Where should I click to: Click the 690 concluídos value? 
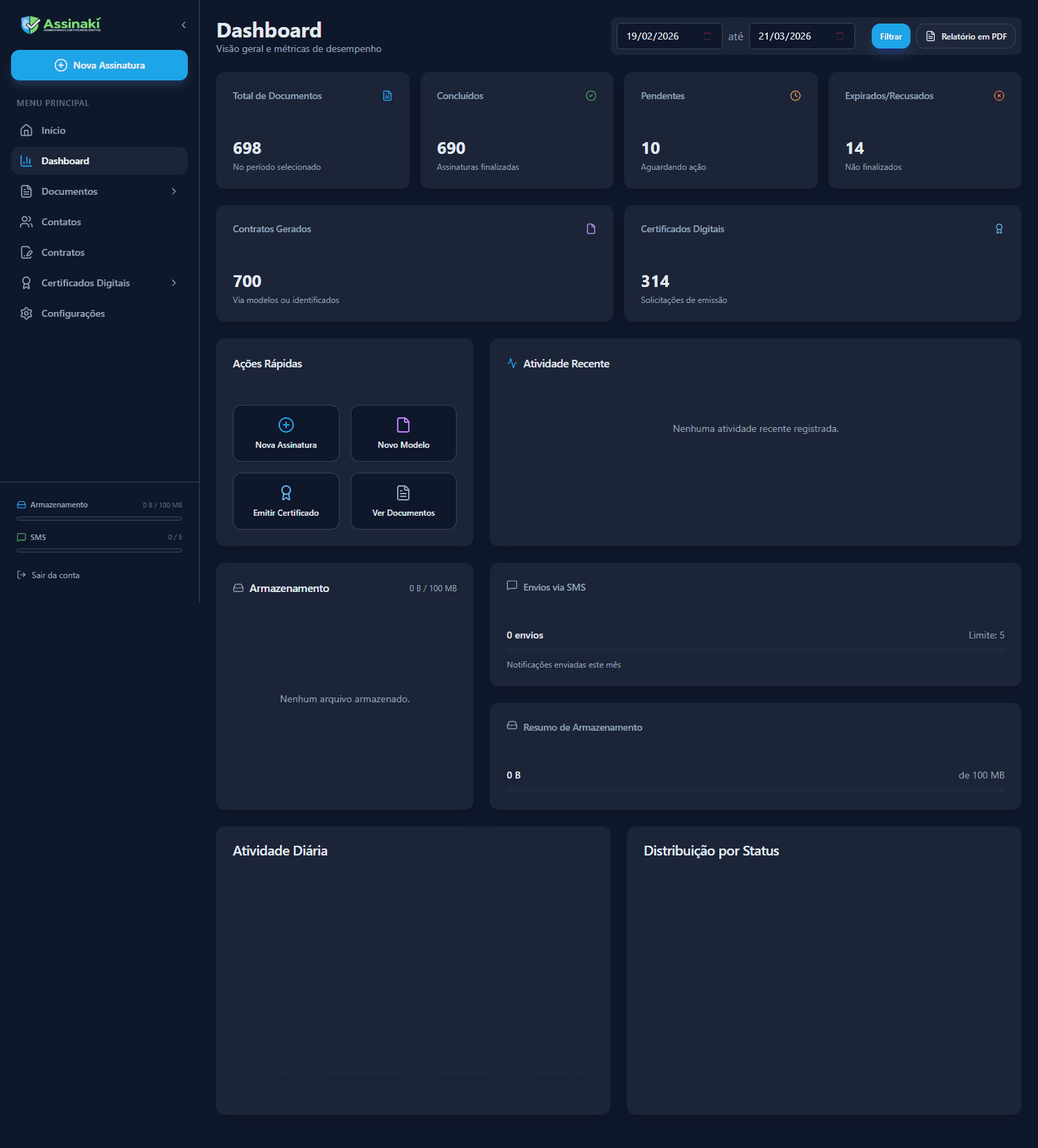tap(451, 148)
